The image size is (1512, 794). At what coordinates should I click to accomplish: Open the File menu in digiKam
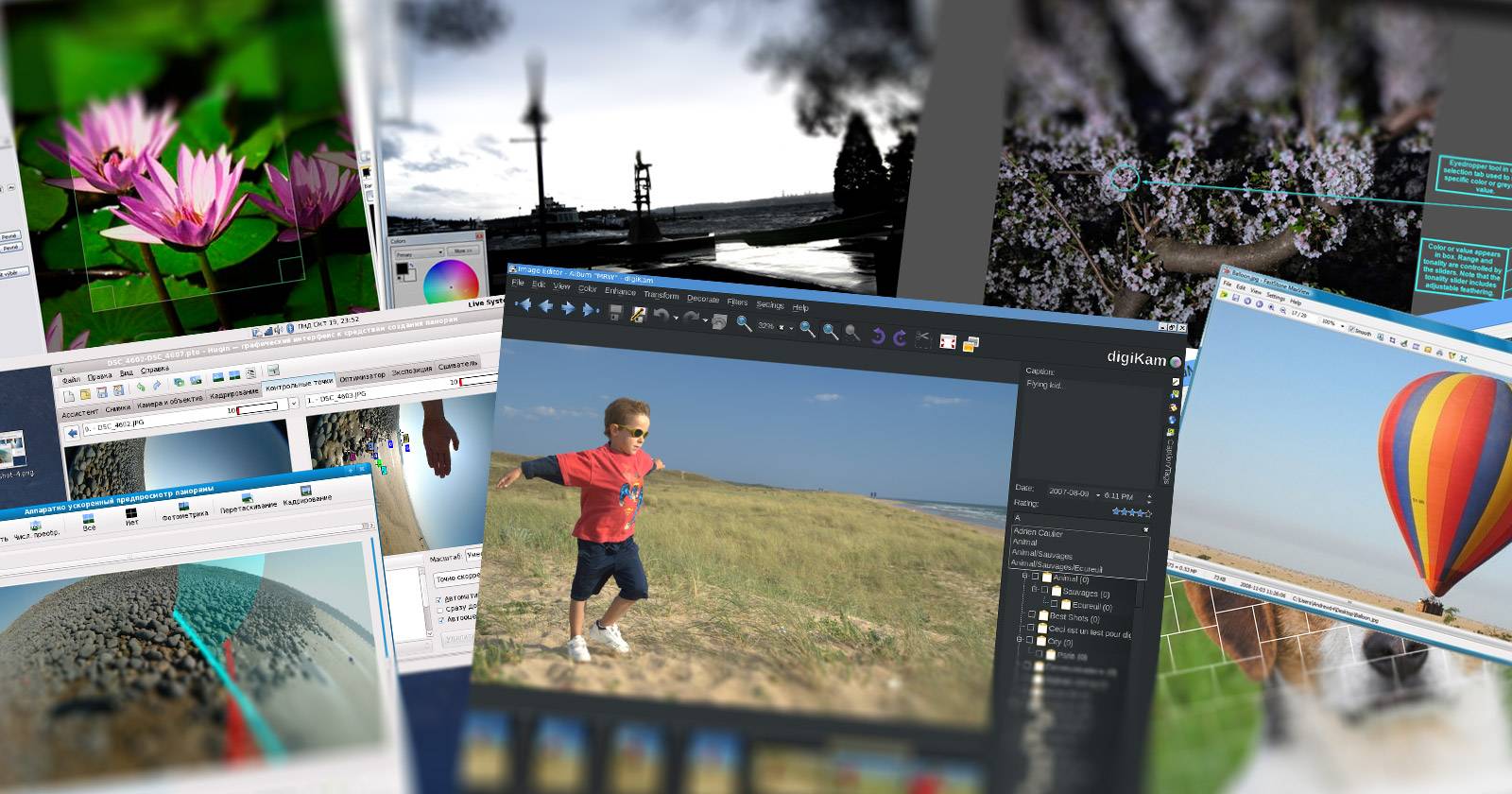(518, 283)
